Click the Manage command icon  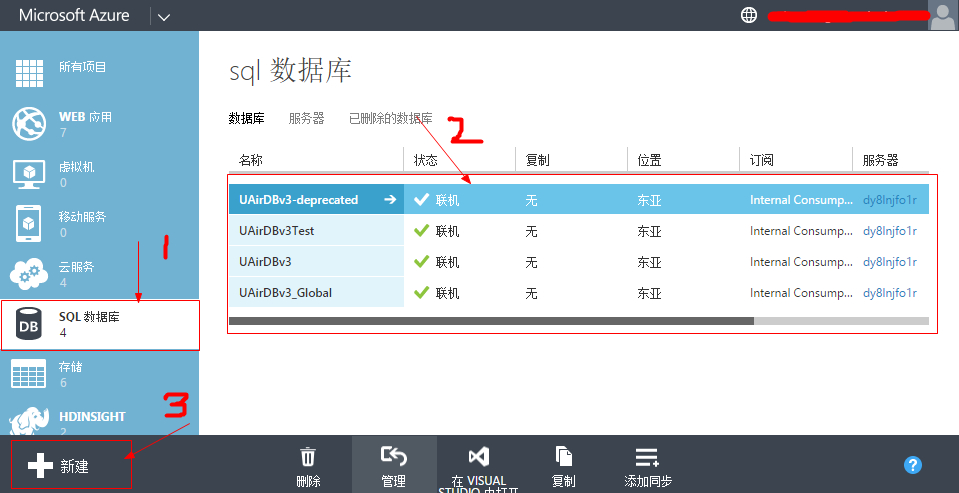pos(394,456)
